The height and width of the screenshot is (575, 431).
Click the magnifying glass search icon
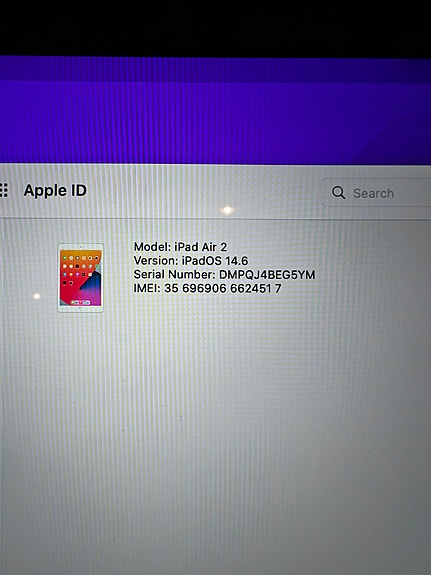click(338, 192)
